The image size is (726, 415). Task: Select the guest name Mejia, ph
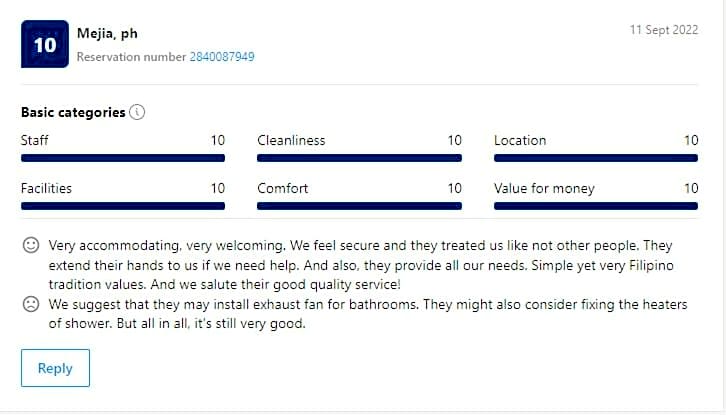click(107, 34)
